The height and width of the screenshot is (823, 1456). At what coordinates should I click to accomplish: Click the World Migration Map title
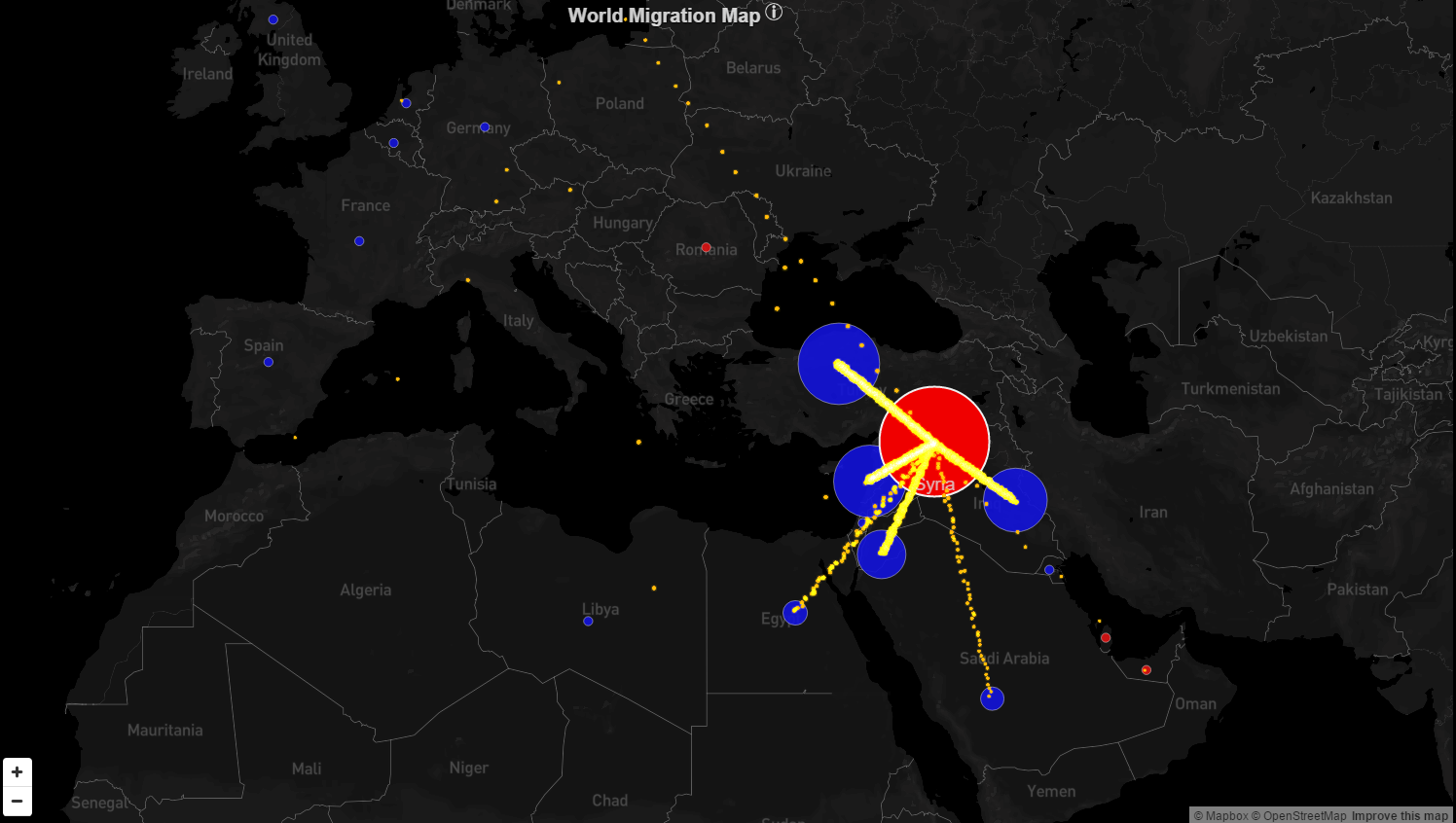[664, 16]
